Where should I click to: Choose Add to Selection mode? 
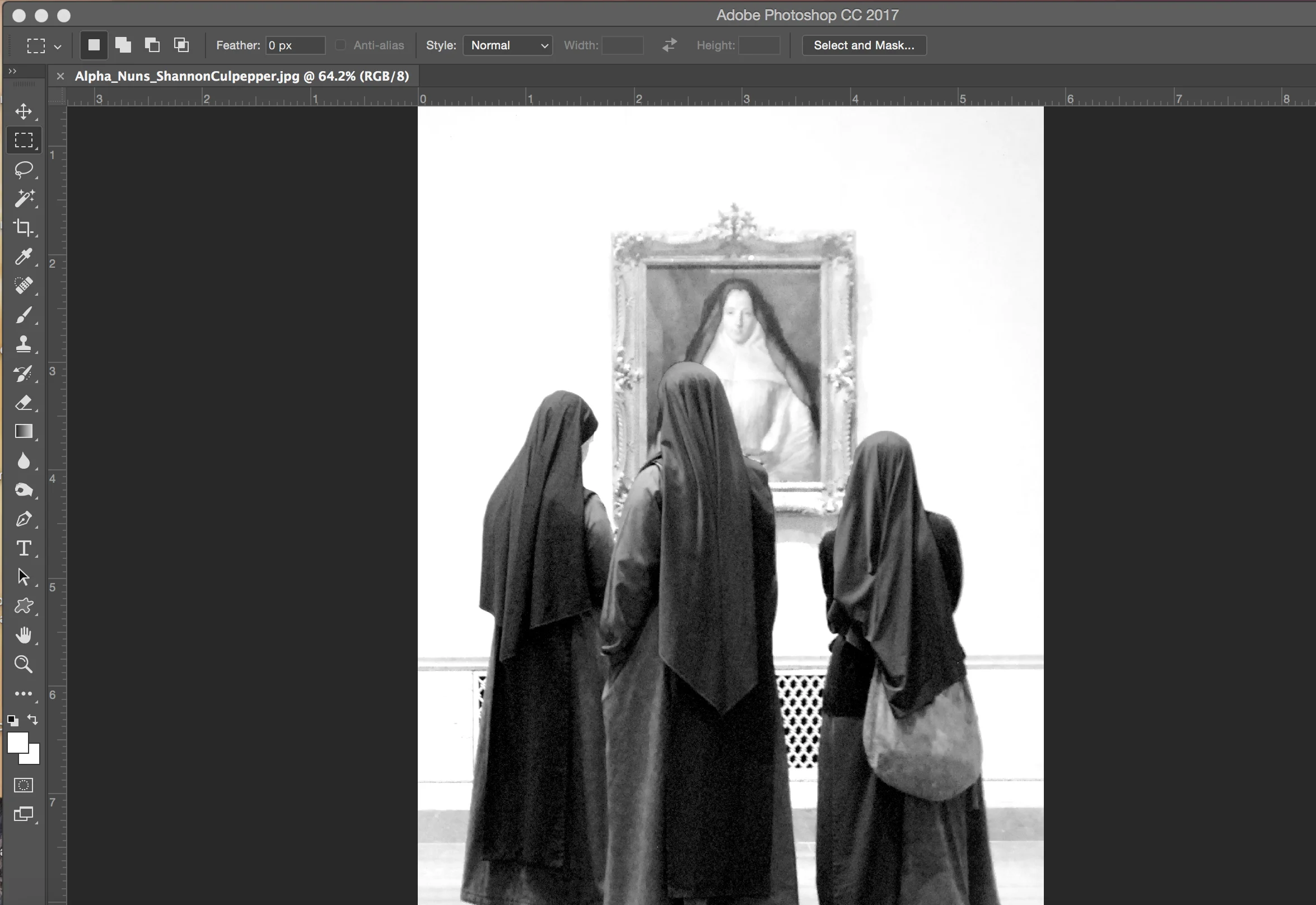tap(123, 45)
